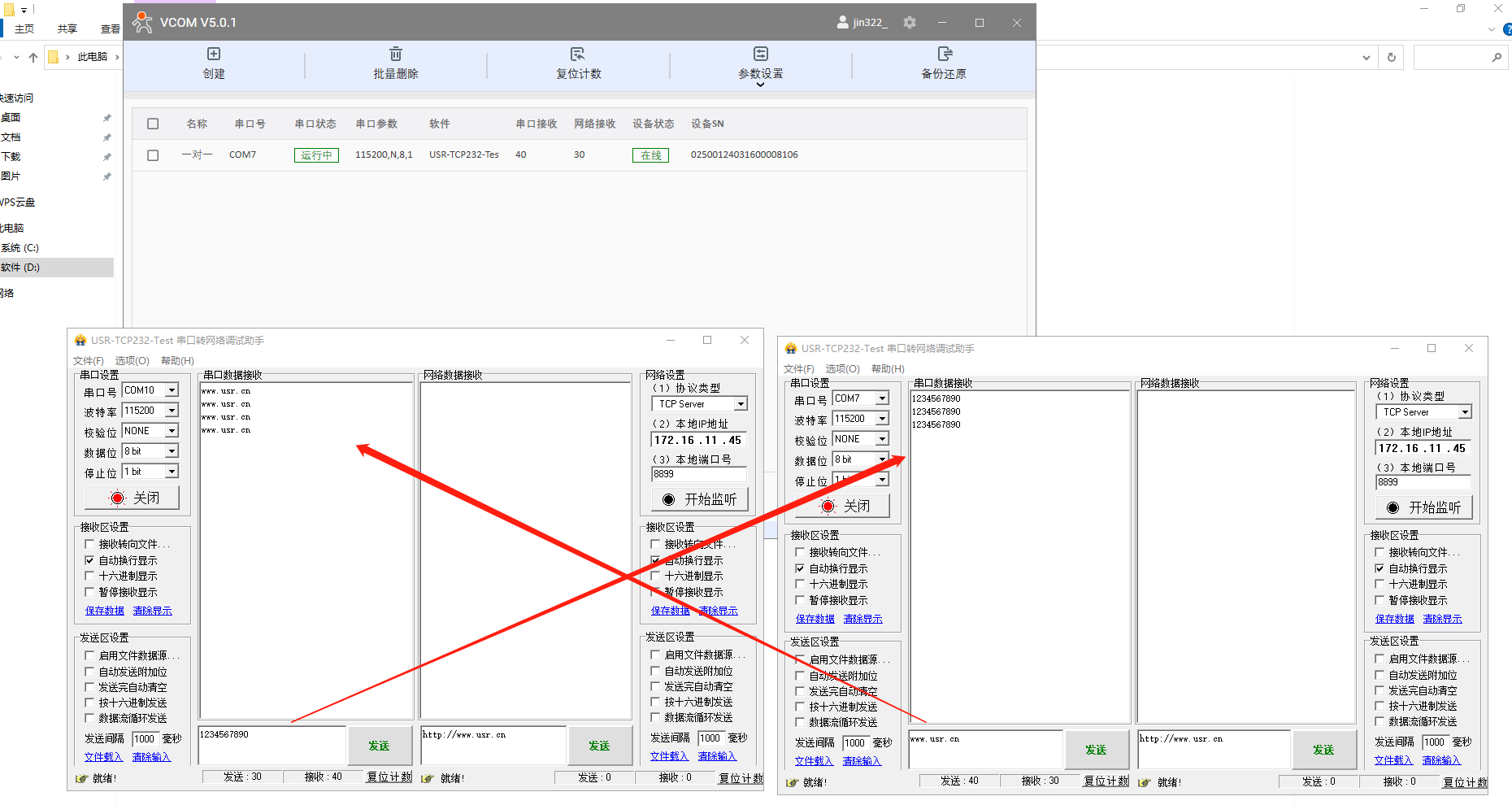Uncheck serial-side 自动换行显示 in the COM10 window
This screenshot has width=1512, height=805.
(89, 560)
